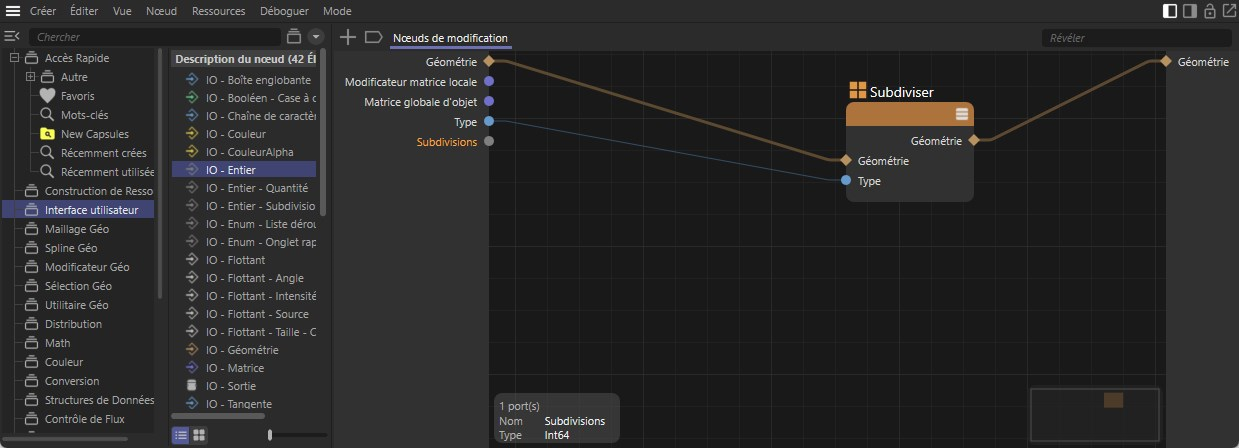Click the database icon beside search field
Image resolution: width=1239 pixels, height=448 pixels.
pos(294,37)
